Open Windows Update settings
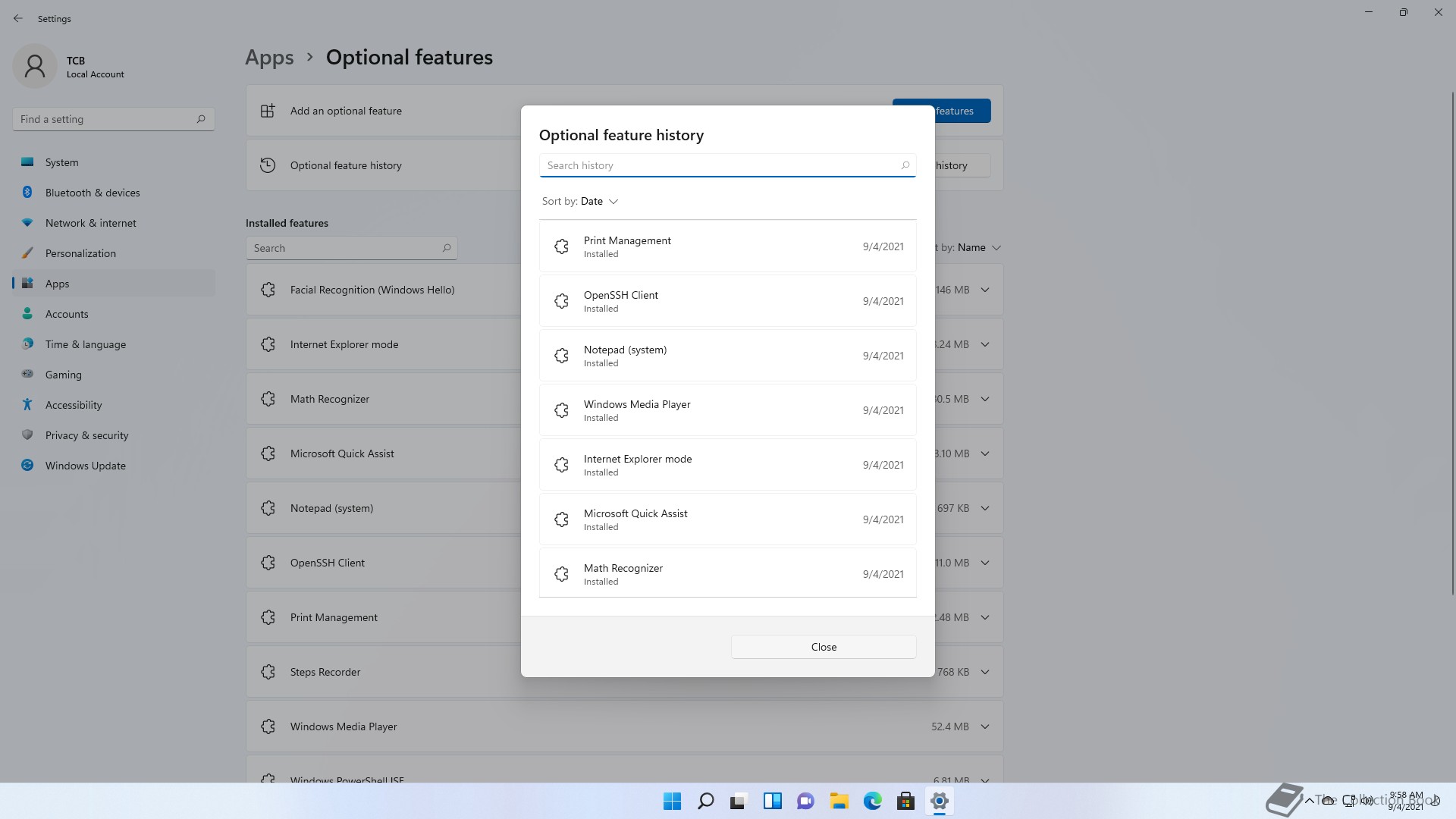Screen dimensions: 1456x819 114,466
